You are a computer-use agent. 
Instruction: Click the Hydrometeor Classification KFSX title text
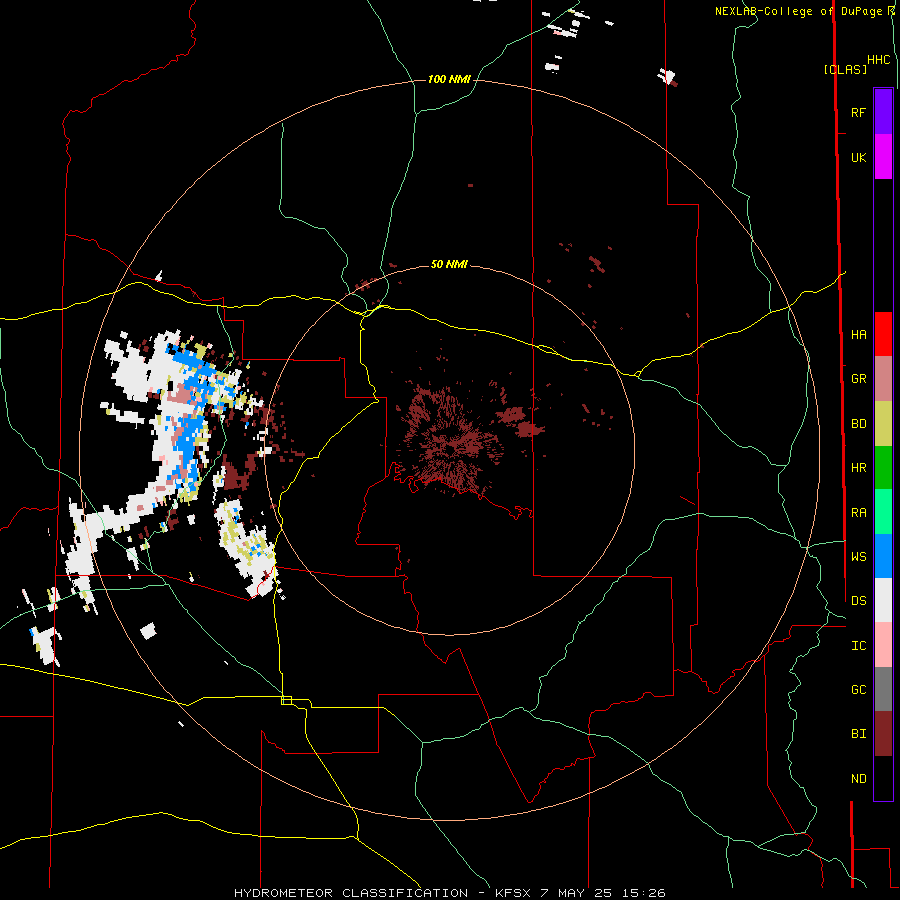(x=449, y=893)
